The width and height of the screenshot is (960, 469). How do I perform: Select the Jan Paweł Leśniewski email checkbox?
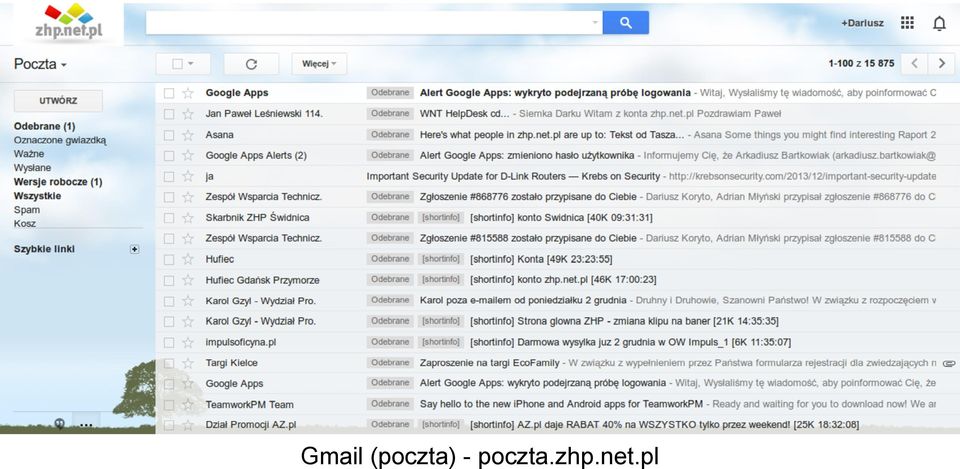pos(169,114)
